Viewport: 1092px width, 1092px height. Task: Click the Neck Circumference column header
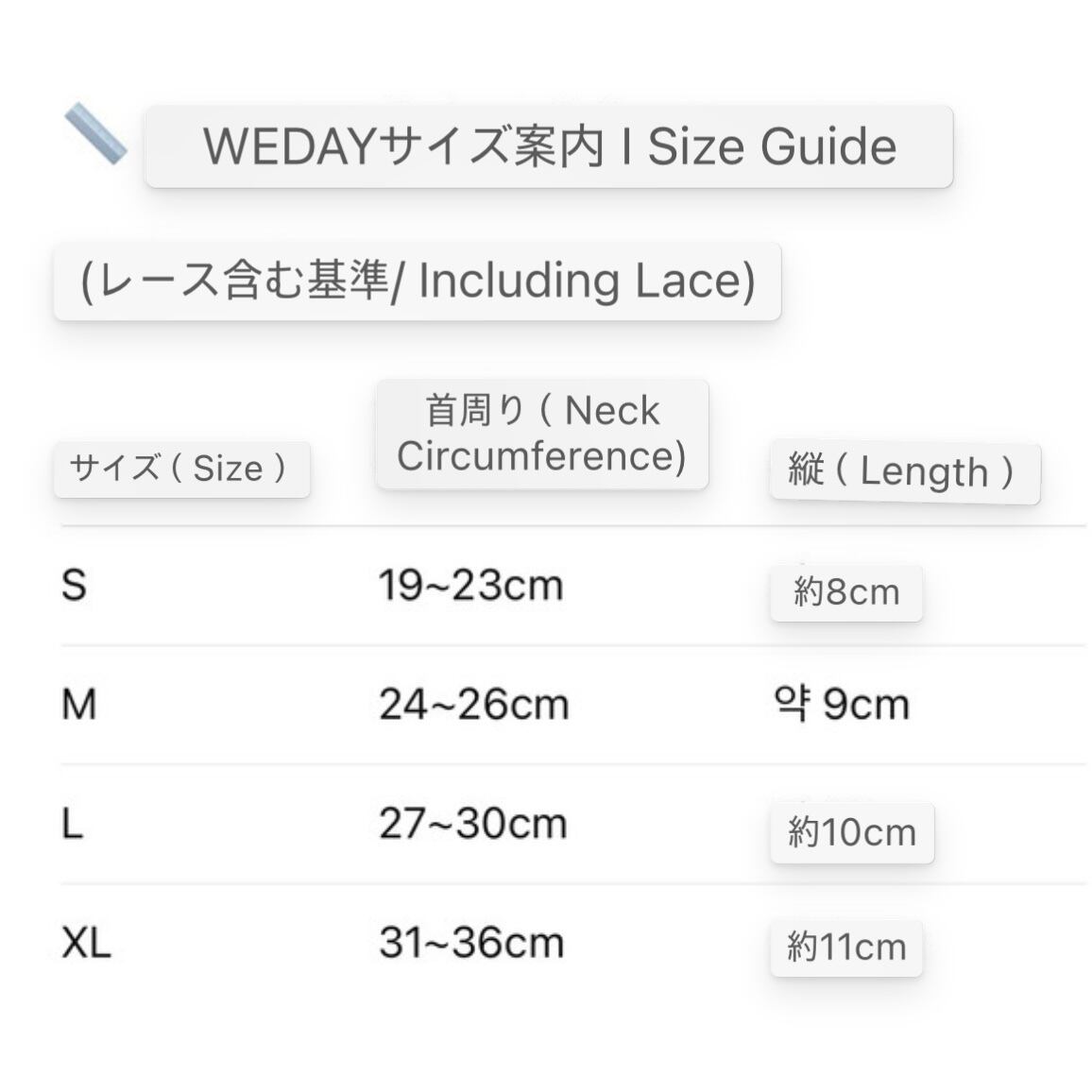(542, 434)
